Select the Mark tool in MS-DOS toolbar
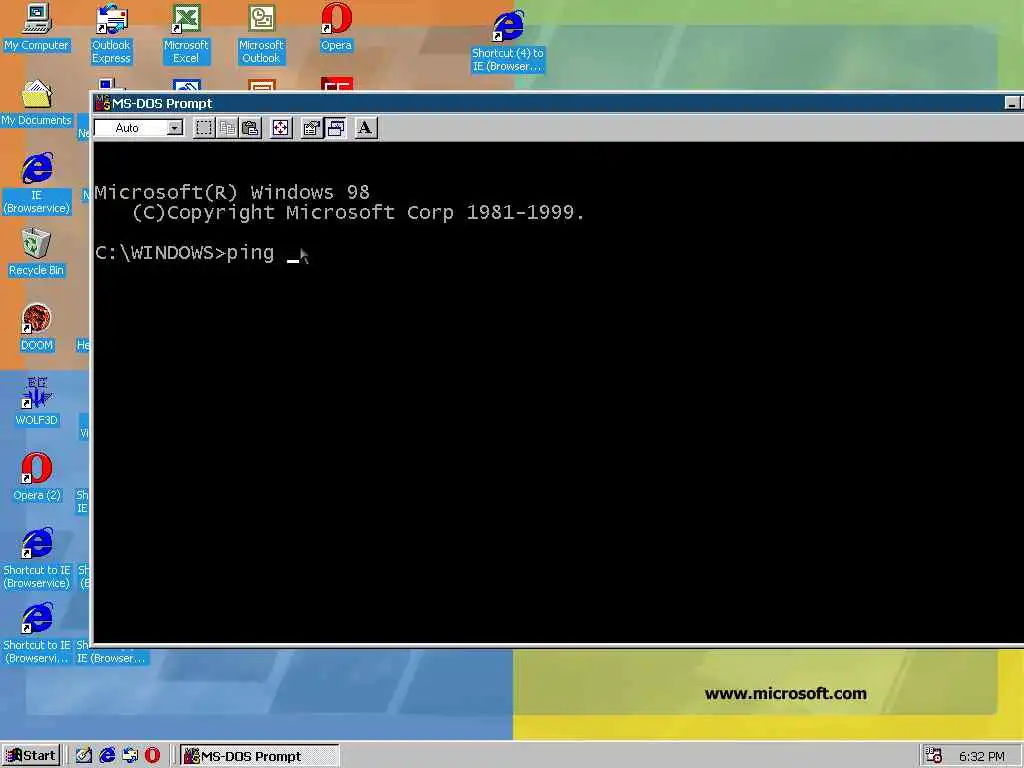 click(204, 128)
